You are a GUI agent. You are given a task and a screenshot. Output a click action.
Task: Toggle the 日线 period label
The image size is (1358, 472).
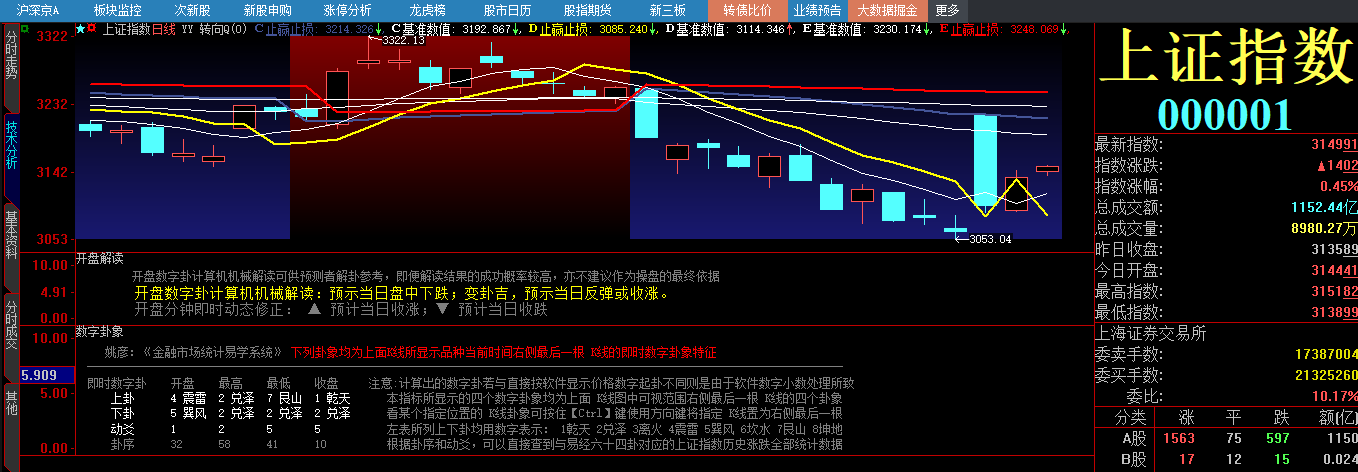[x=163, y=29]
